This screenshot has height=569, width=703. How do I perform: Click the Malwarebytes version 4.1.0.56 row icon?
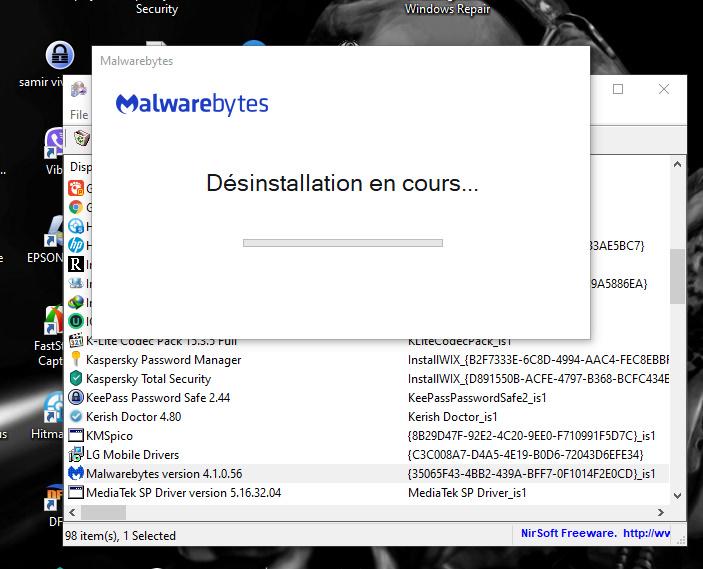(76, 473)
